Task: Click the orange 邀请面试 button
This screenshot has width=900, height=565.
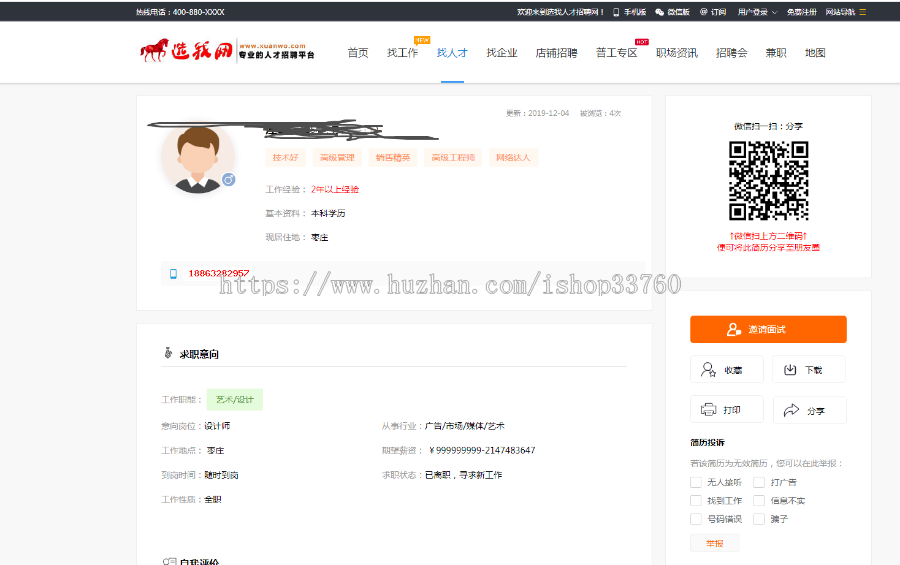Action: (x=768, y=329)
